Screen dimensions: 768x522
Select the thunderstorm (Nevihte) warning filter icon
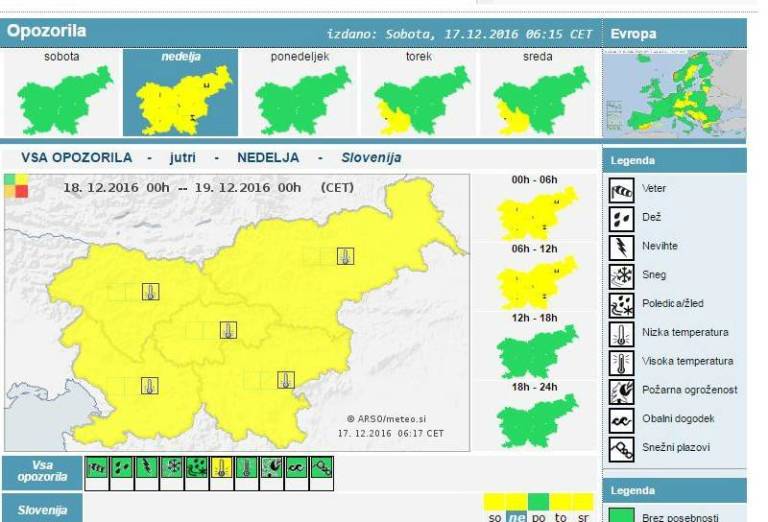pos(147,467)
